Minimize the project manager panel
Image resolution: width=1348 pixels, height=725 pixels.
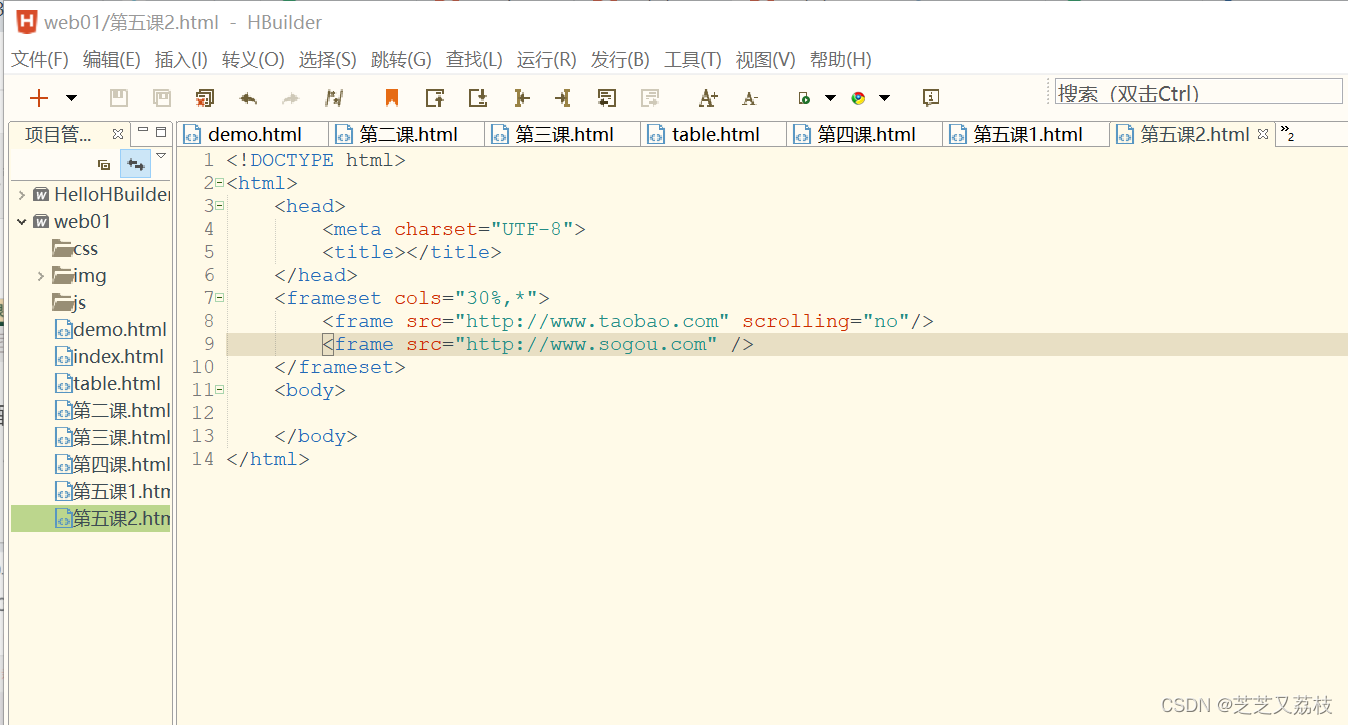coord(142,131)
